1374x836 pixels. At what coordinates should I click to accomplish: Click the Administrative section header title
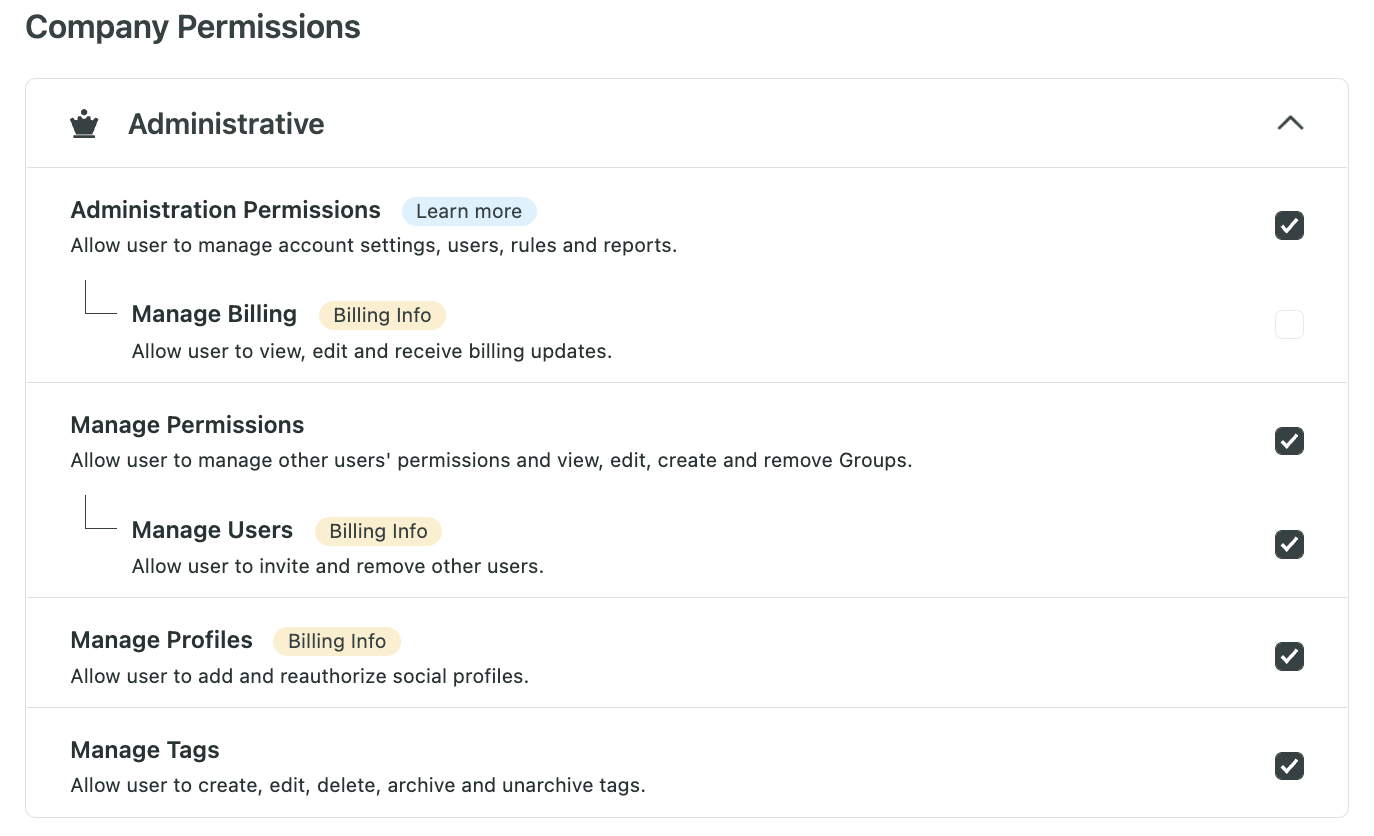226,124
